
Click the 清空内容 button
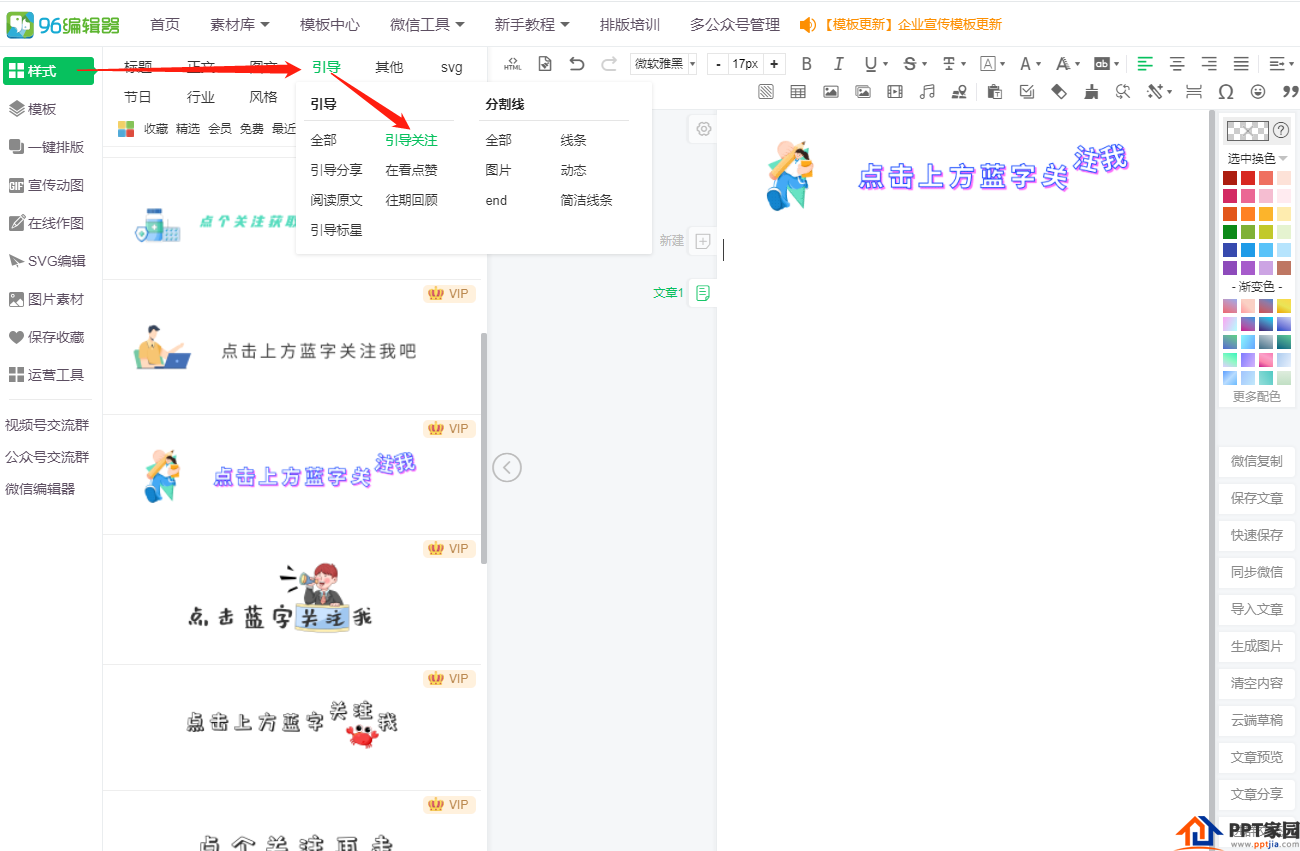tap(1257, 683)
